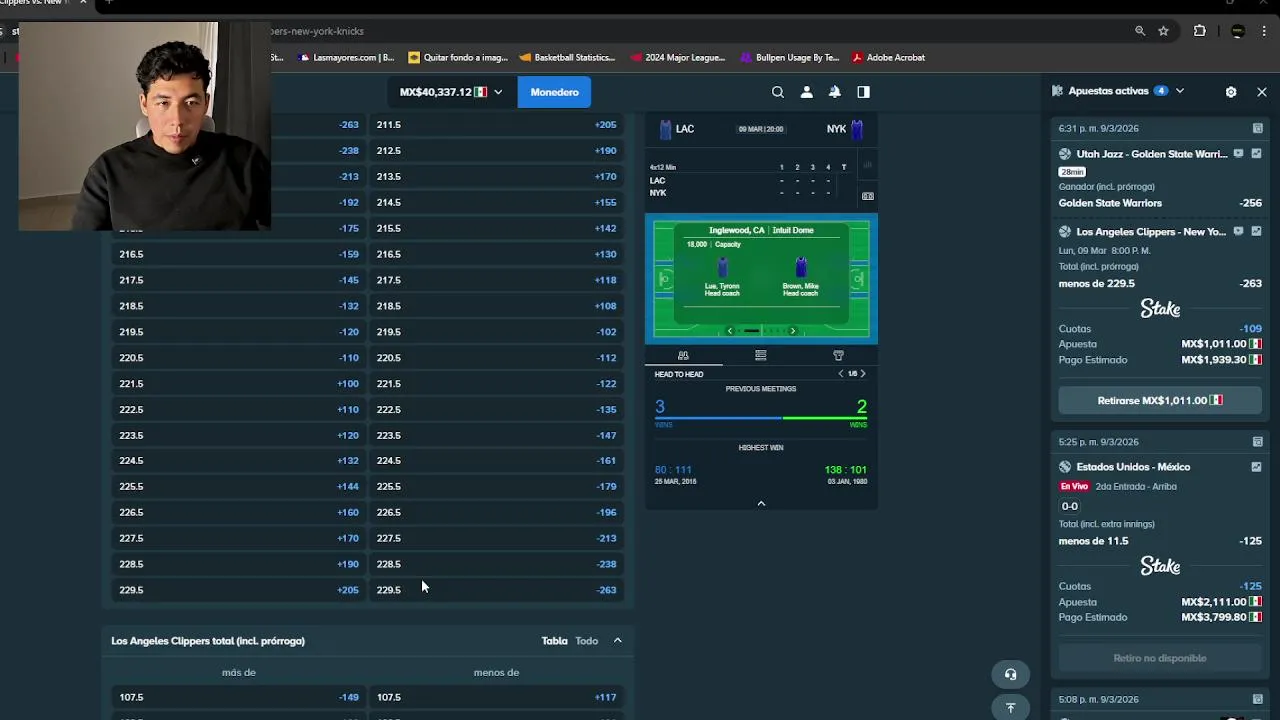
Task: Open the Basketball Statistics bookmark
Action: point(566,58)
